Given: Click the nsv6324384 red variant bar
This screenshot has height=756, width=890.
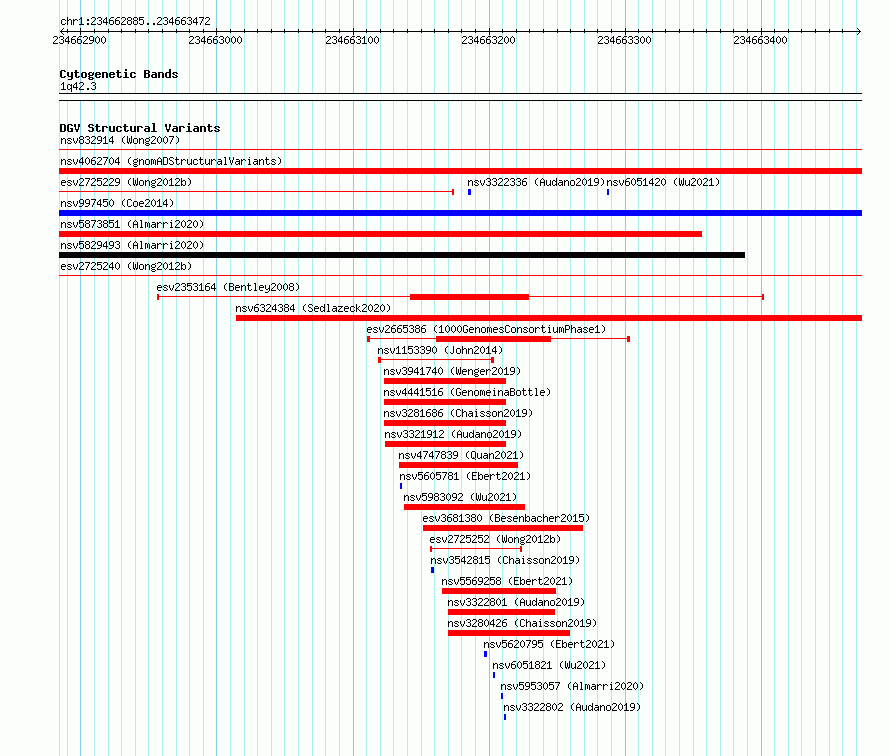Looking at the screenshot, I should (x=549, y=318).
